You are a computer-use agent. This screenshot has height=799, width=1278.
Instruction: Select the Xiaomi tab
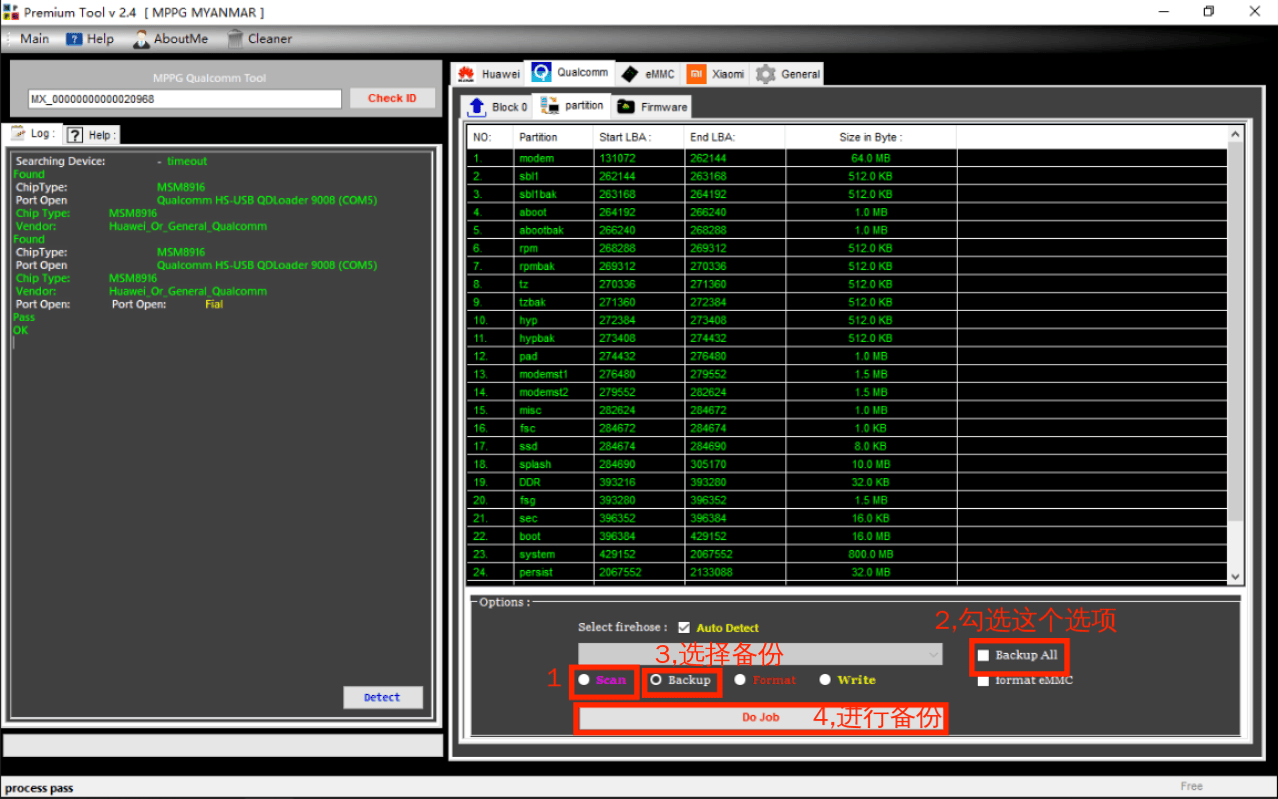click(x=716, y=74)
